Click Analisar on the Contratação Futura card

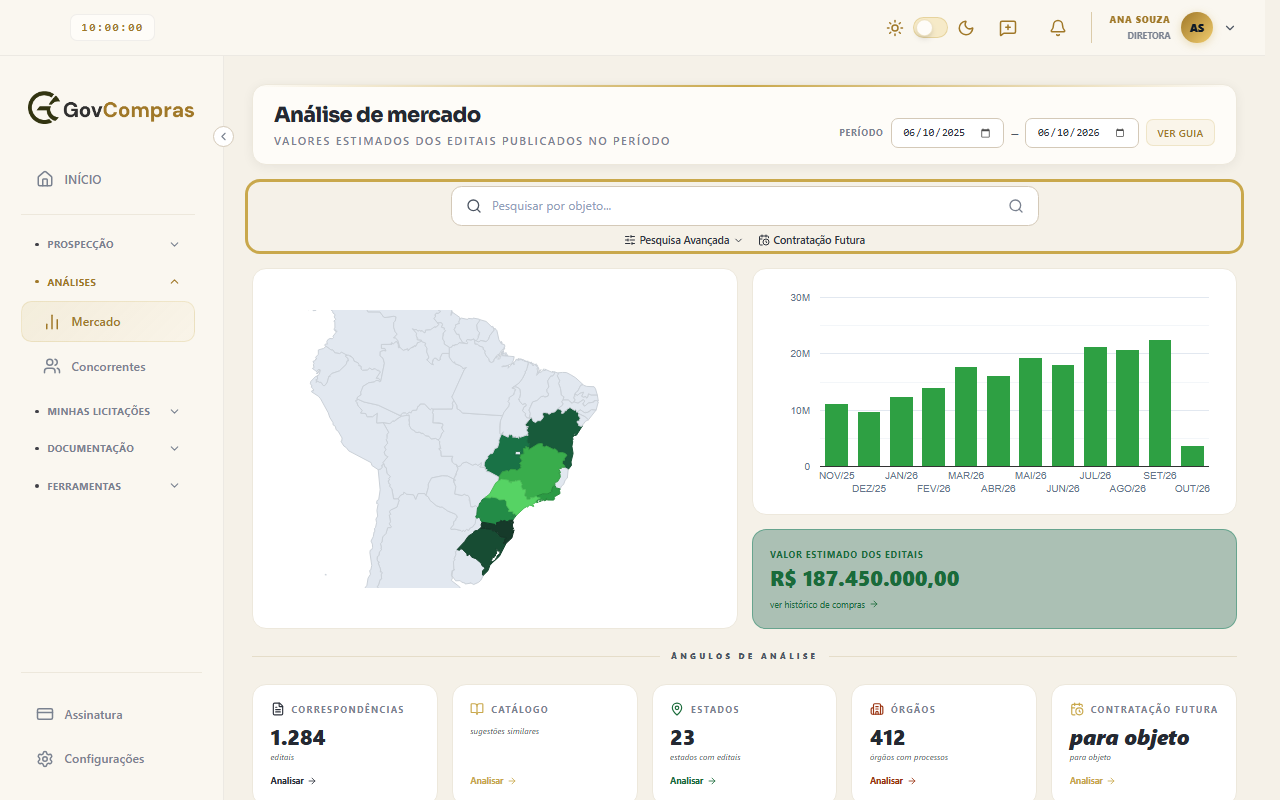click(x=1093, y=781)
